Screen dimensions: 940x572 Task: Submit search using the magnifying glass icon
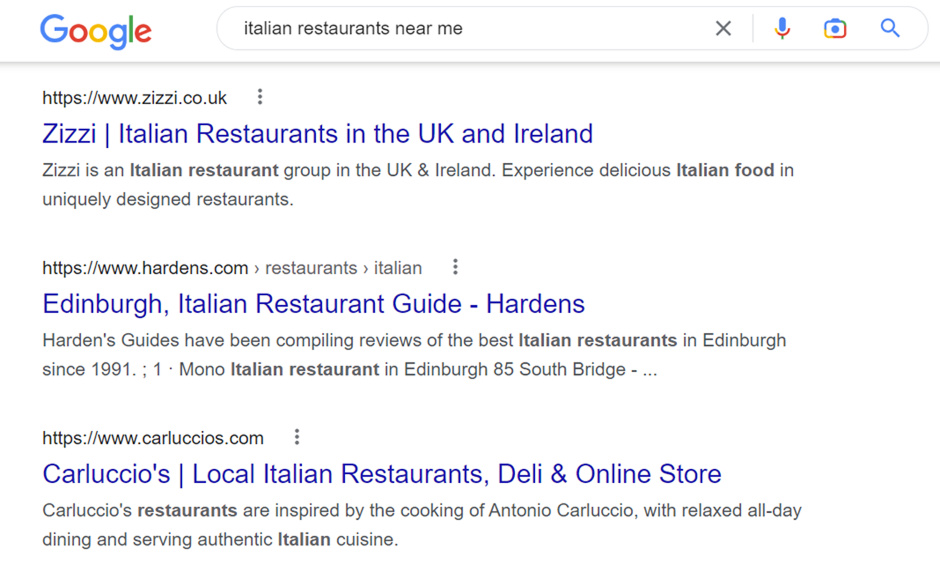(x=890, y=28)
